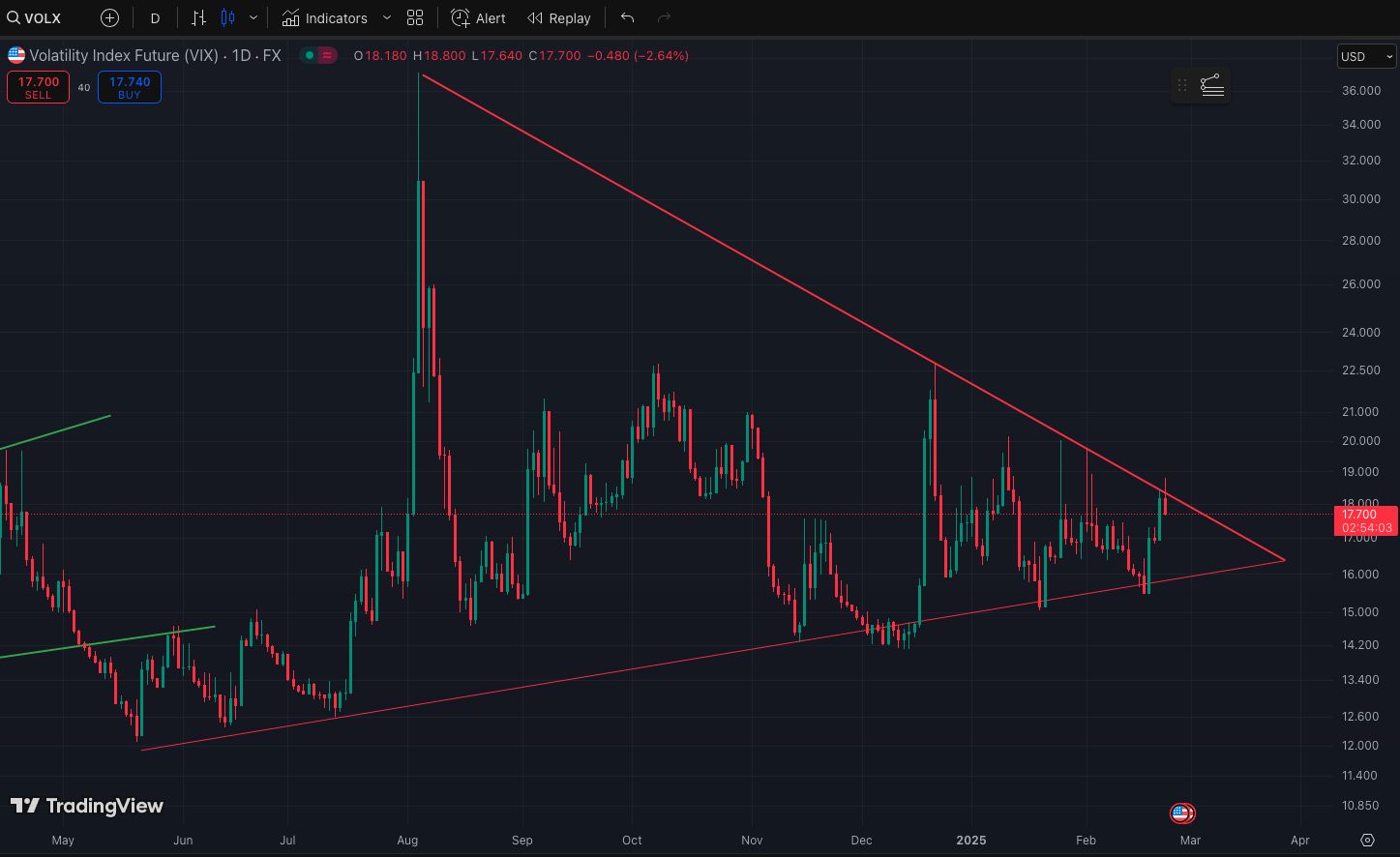Screen dimensions: 1400x857
Task: Open the indicator templates grid icon
Action: 415,18
